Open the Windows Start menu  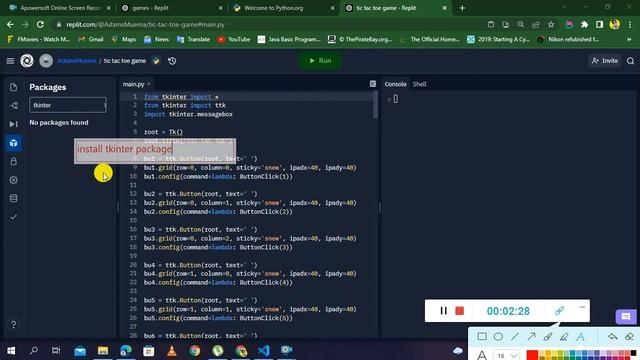(11, 351)
